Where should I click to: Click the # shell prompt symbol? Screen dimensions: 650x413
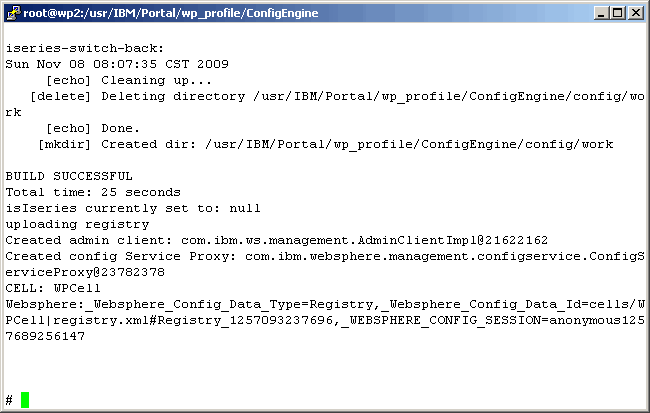9,400
